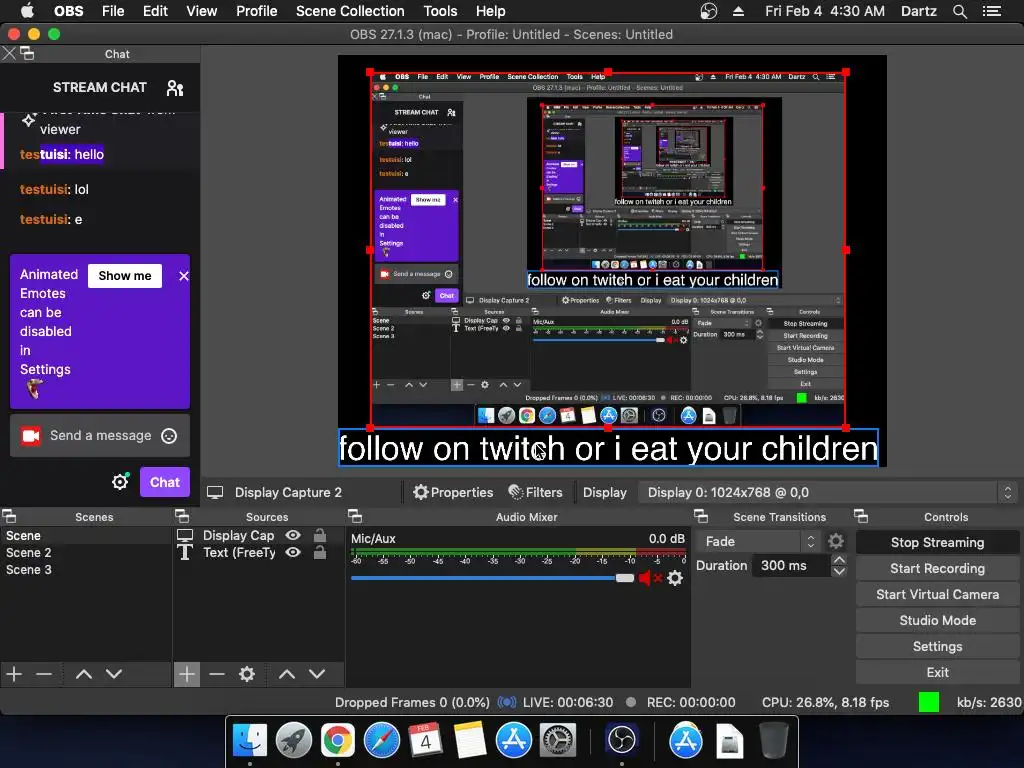The height and width of the screenshot is (768, 1024).
Task: Open source properties gear in Sources panel
Action: (x=247, y=674)
